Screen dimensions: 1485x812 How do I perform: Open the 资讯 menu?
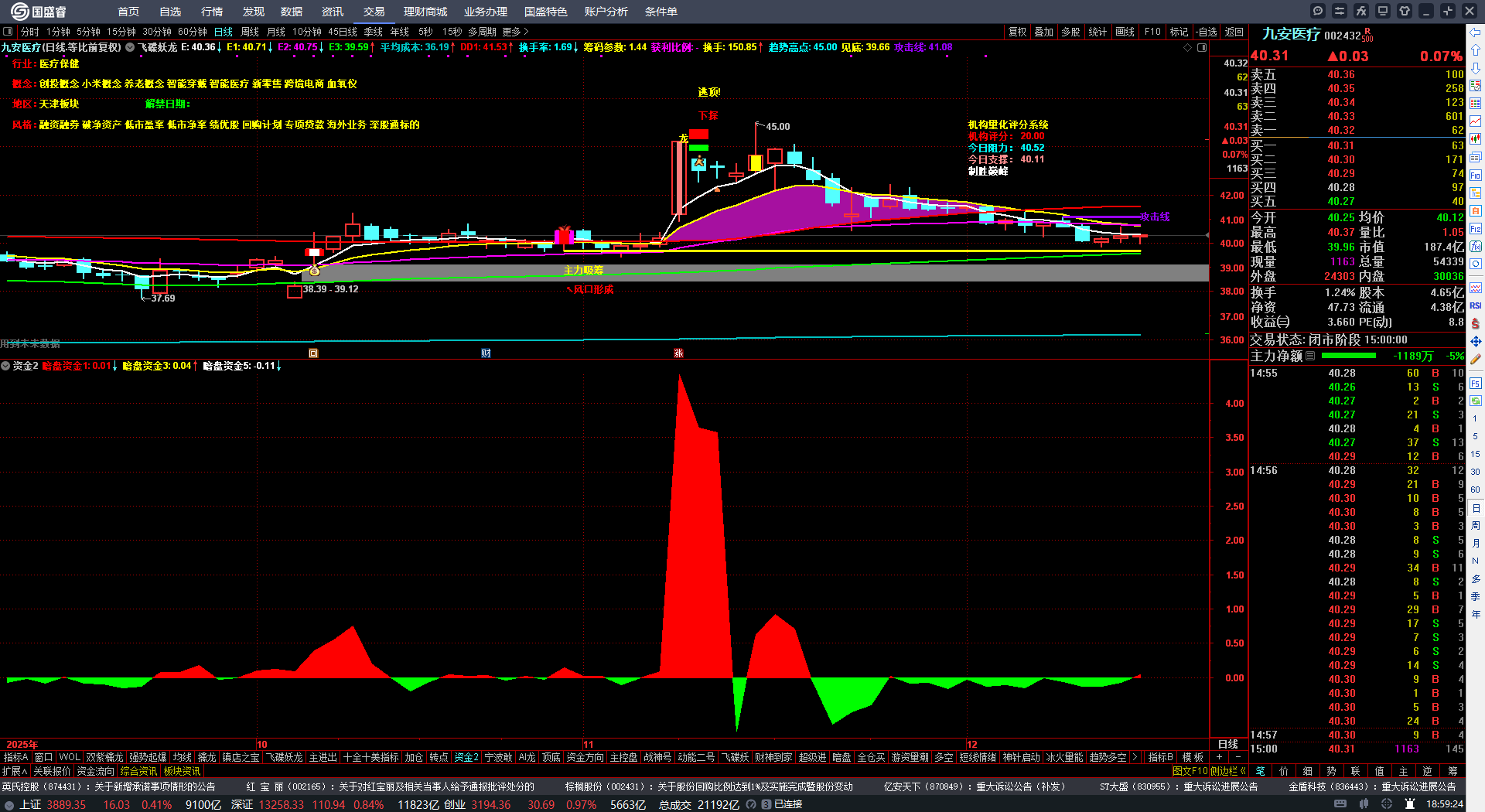(x=333, y=12)
